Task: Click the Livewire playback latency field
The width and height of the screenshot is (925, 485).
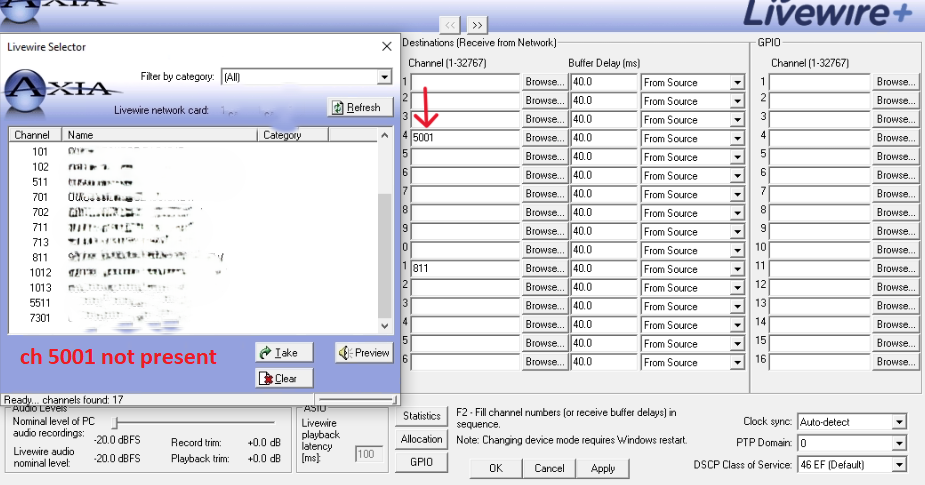Action: tap(369, 454)
